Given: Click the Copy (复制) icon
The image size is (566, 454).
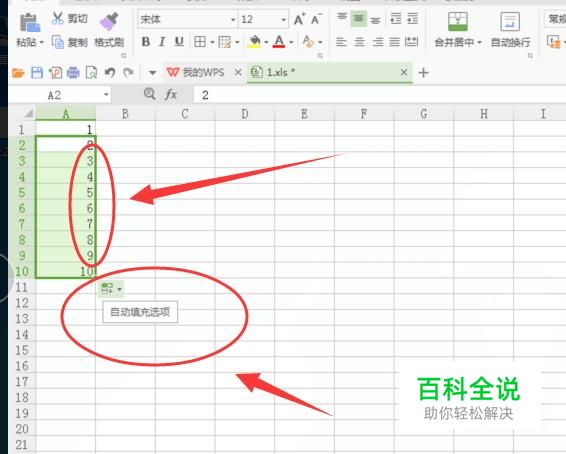Looking at the screenshot, I should 58,42.
